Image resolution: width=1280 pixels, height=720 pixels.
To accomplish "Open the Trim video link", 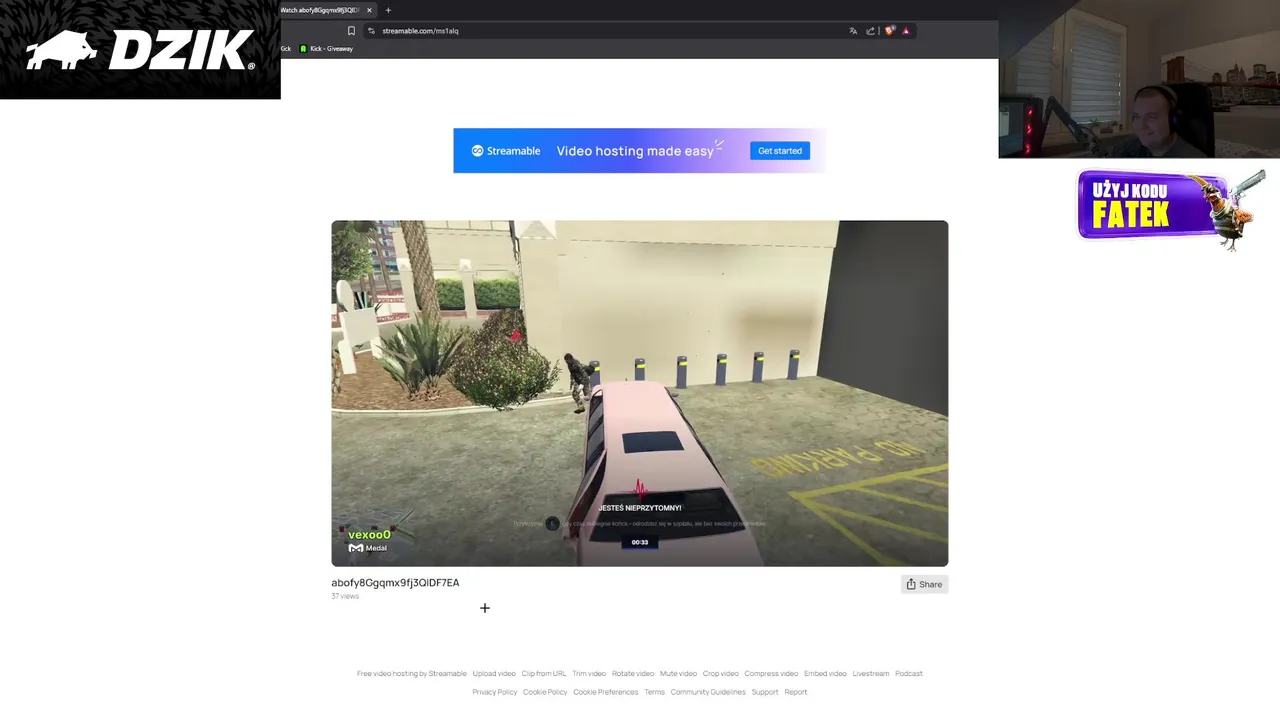I will [589, 674].
